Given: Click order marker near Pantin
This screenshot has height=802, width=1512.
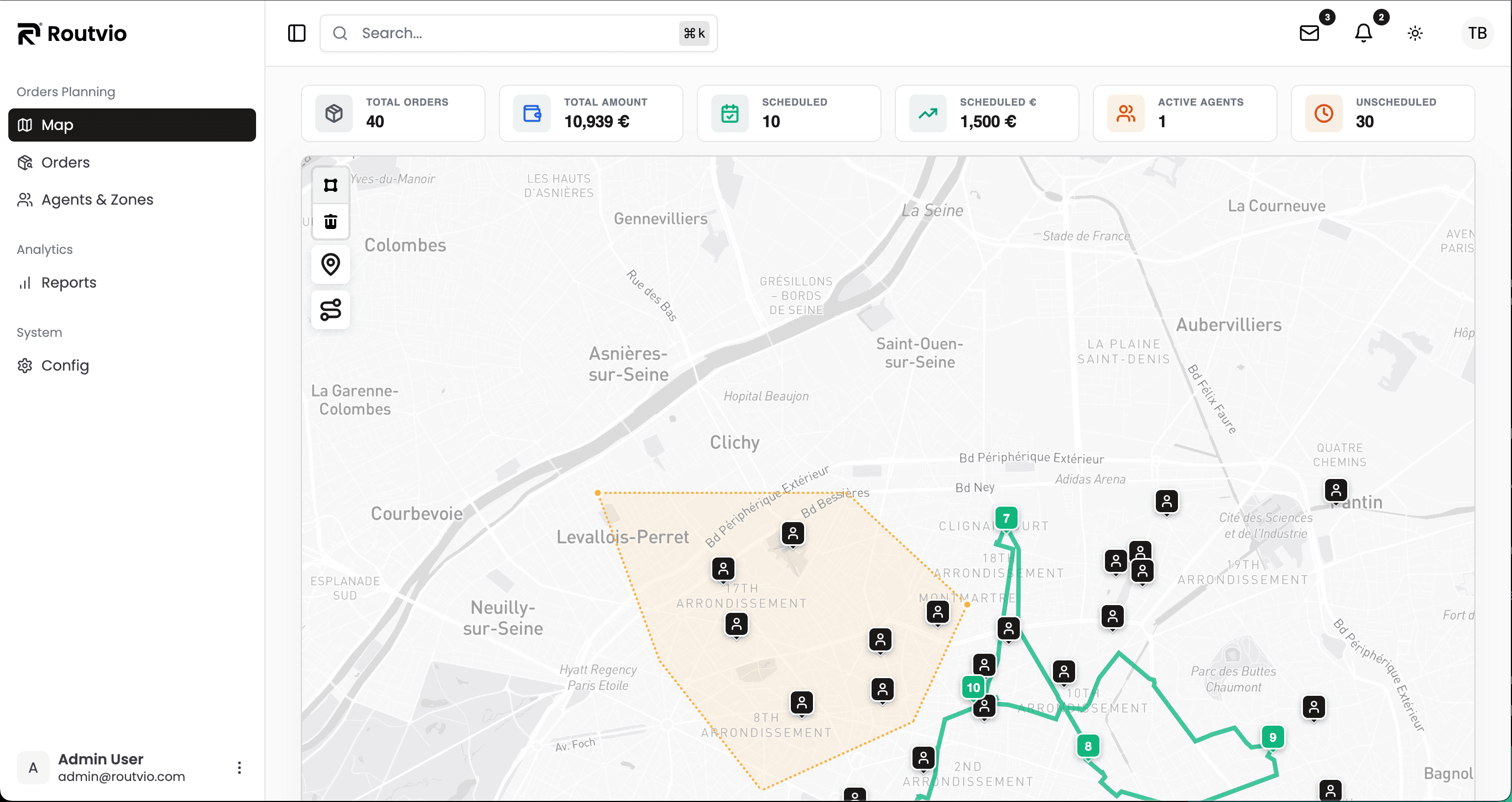Looking at the screenshot, I should [x=1336, y=490].
